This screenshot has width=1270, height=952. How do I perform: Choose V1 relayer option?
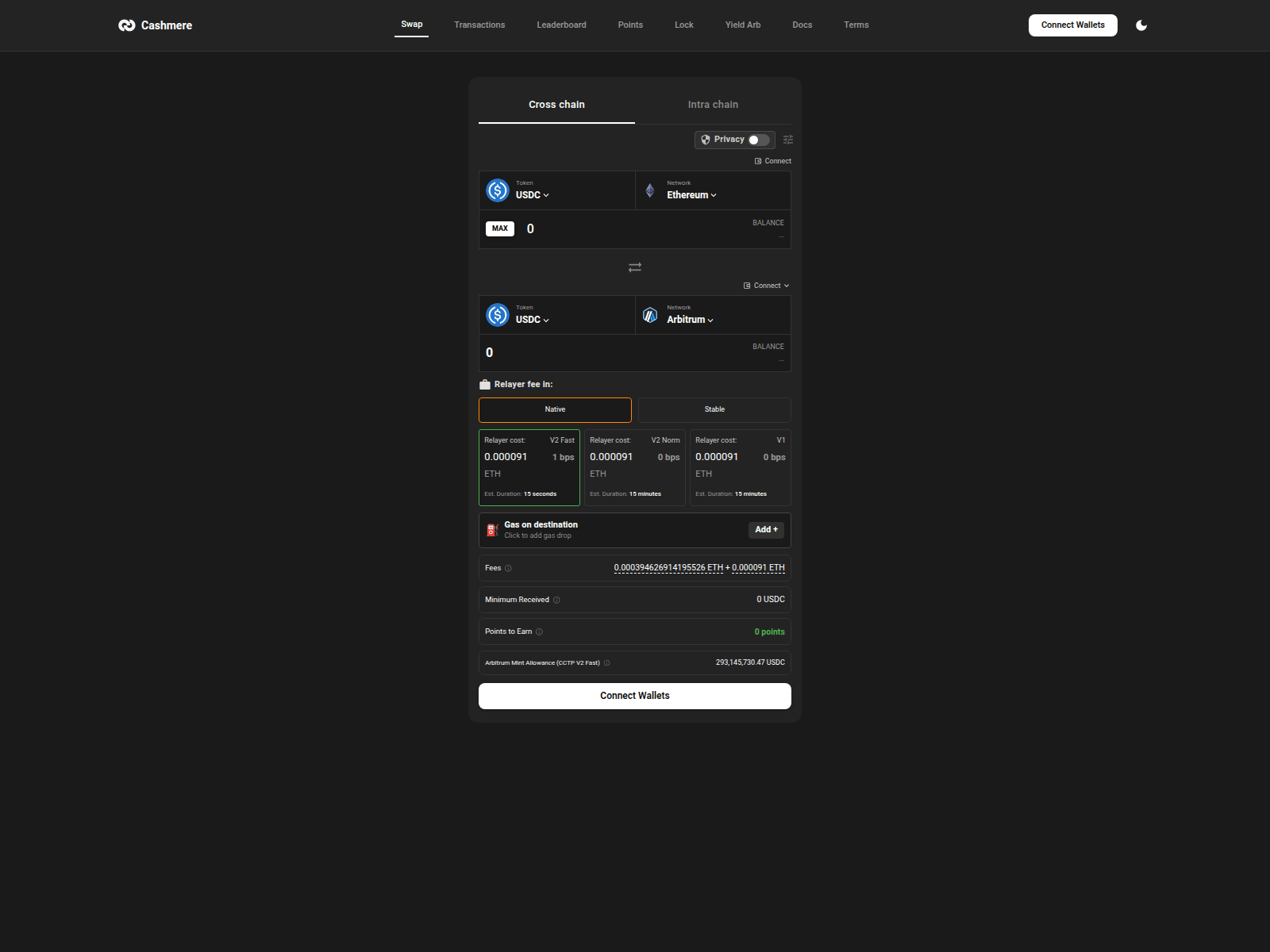click(x=741, y=467)
